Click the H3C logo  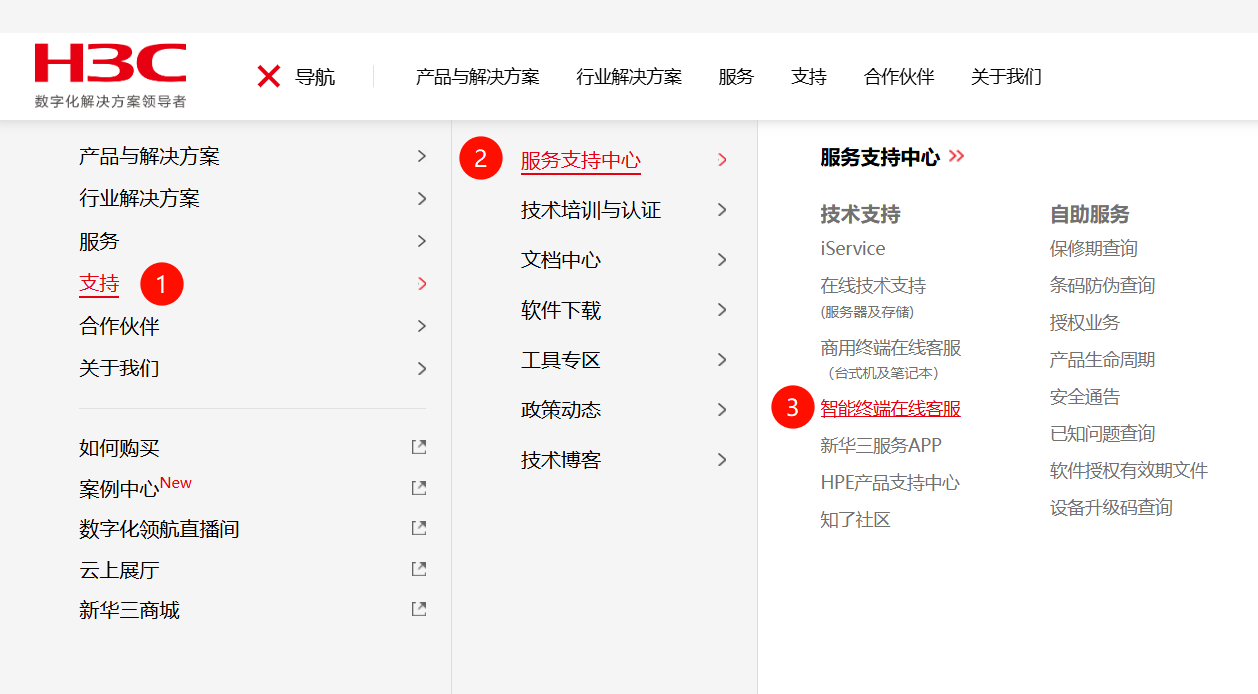pos(110,62)
